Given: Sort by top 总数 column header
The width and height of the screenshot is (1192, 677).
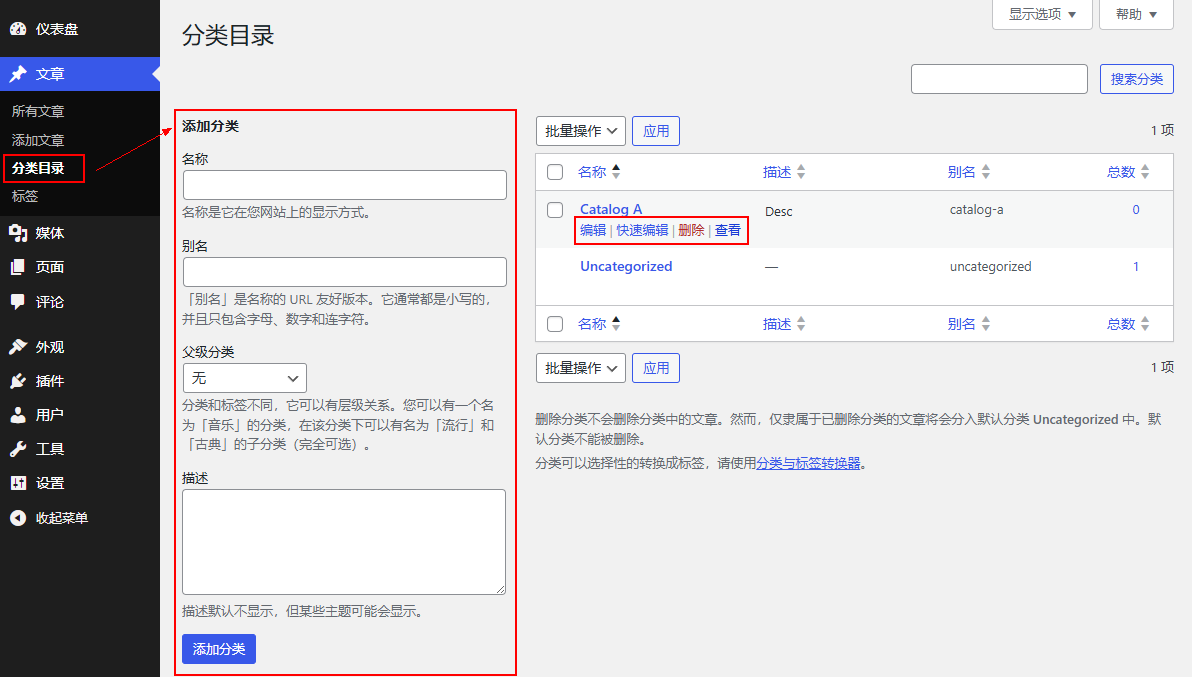Looking at the screenshot, I should click(1121, 172).
